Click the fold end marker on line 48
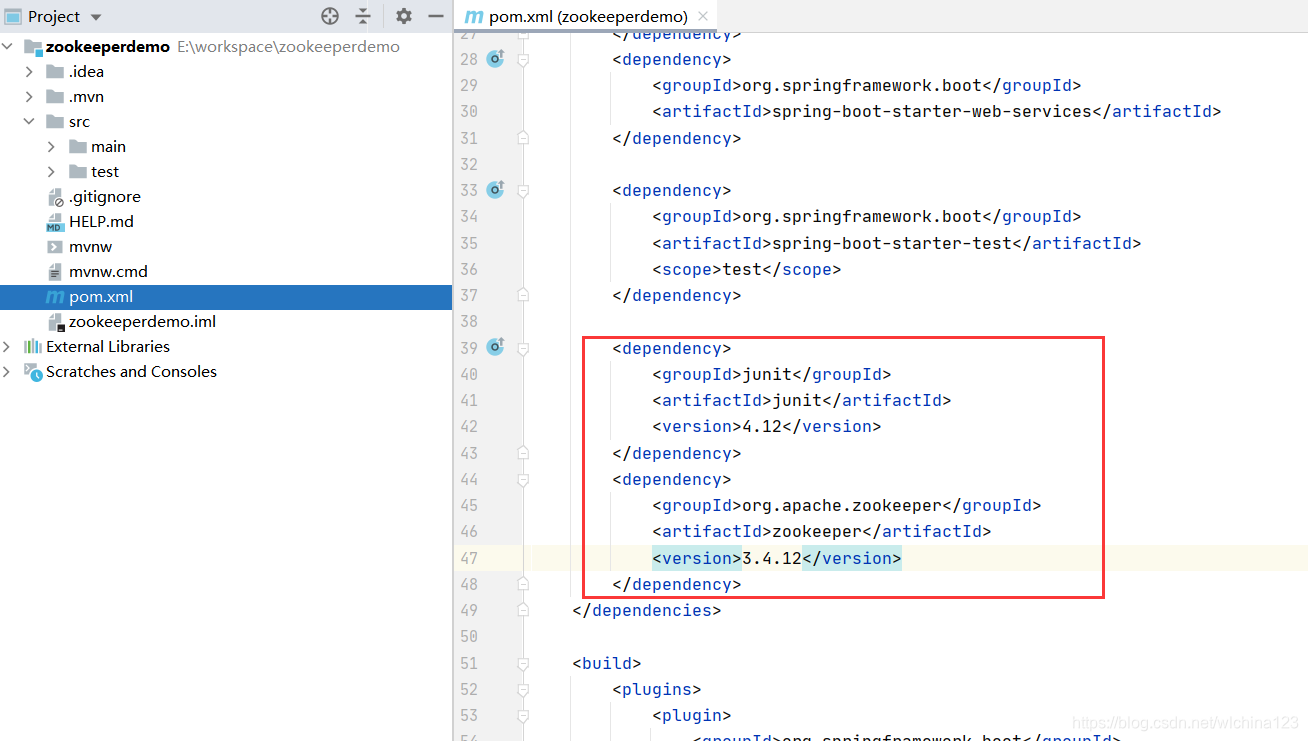Viewport: 1308px width, 741px height. [523, 584]
